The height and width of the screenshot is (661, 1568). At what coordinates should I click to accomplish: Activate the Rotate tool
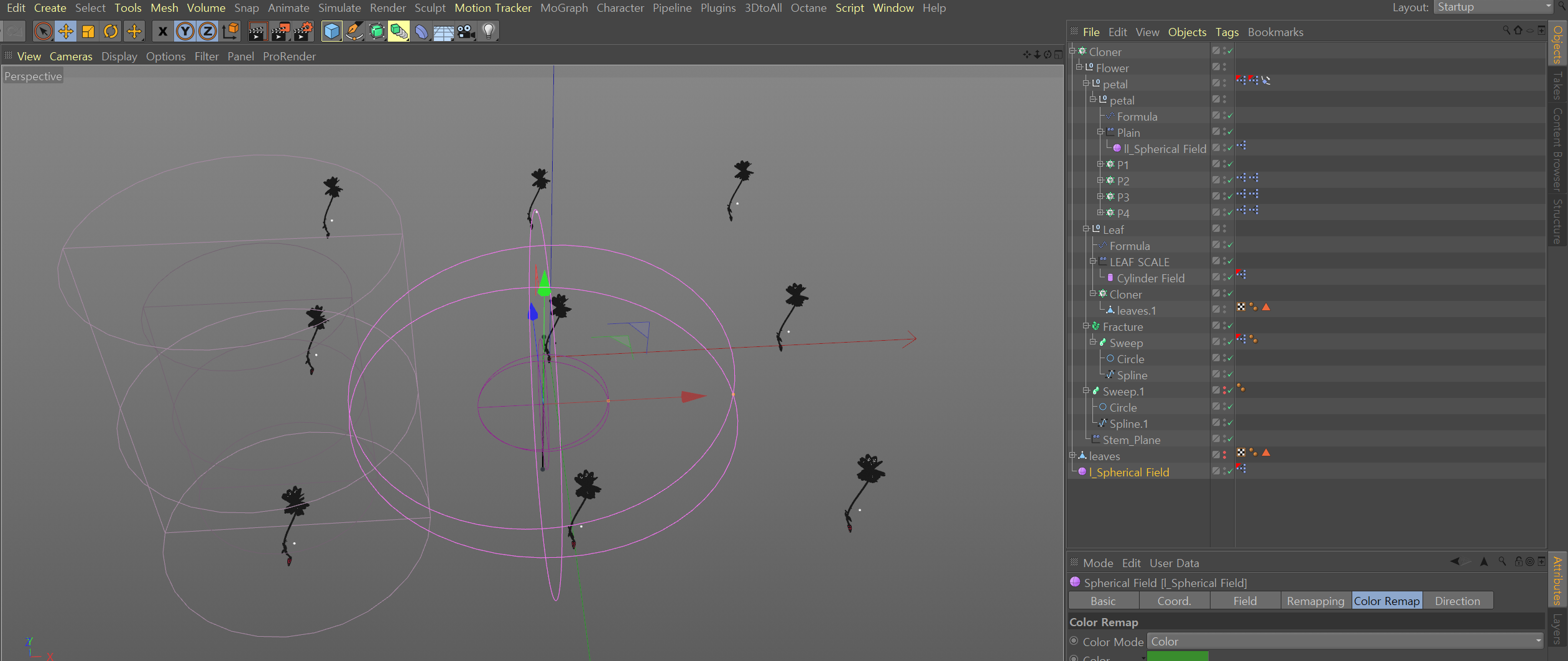(111, 31)
